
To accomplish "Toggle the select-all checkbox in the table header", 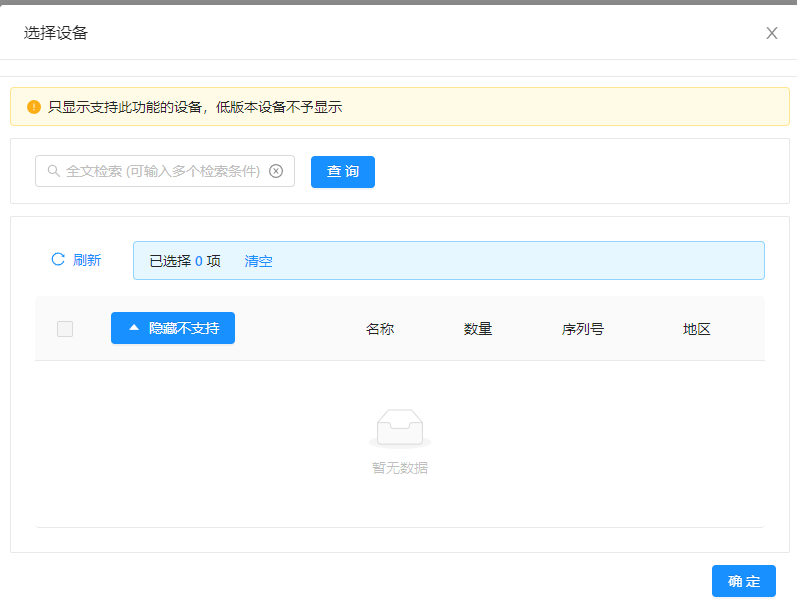I will coord(65,329).
